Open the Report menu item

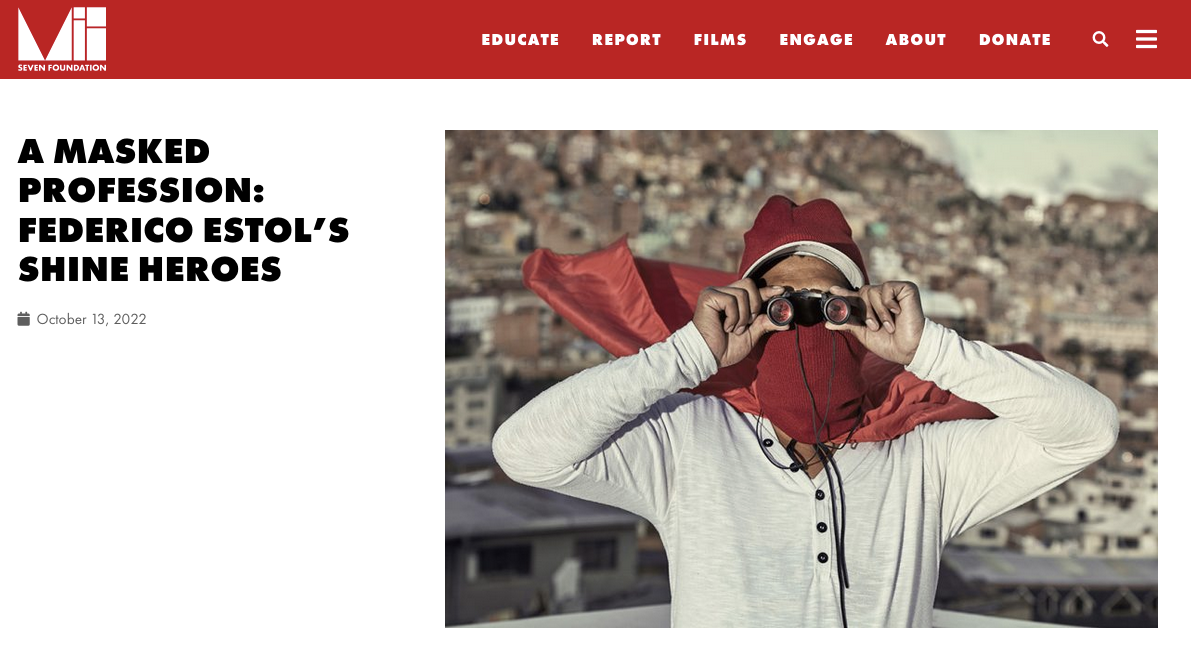click(x=627, y=40)
